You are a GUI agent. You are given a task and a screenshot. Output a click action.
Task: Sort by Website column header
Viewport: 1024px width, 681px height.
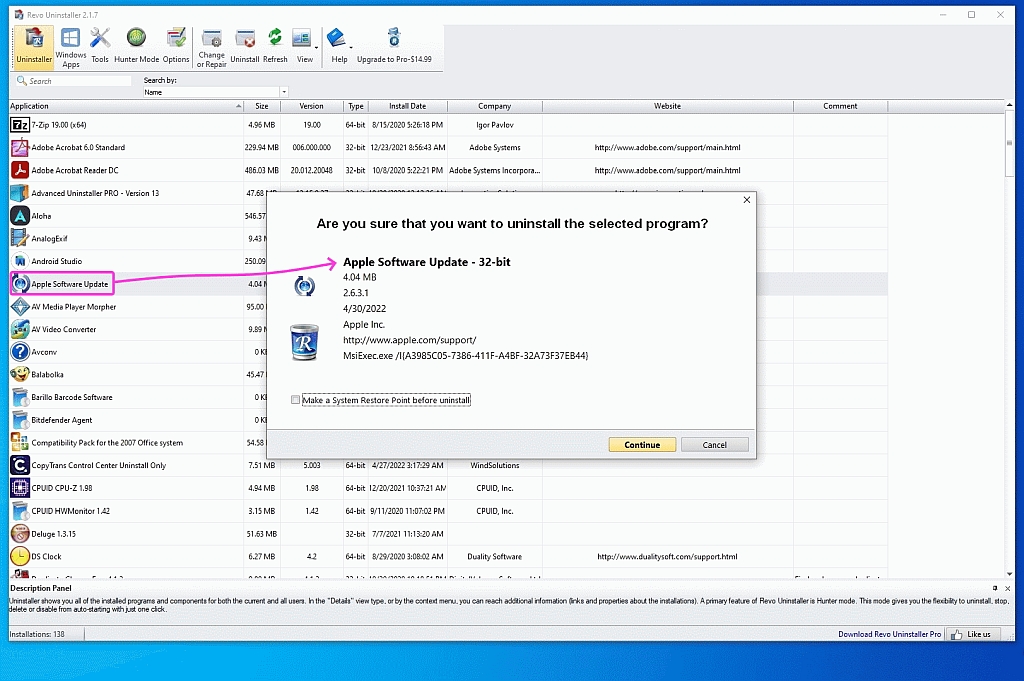point(667,106)
